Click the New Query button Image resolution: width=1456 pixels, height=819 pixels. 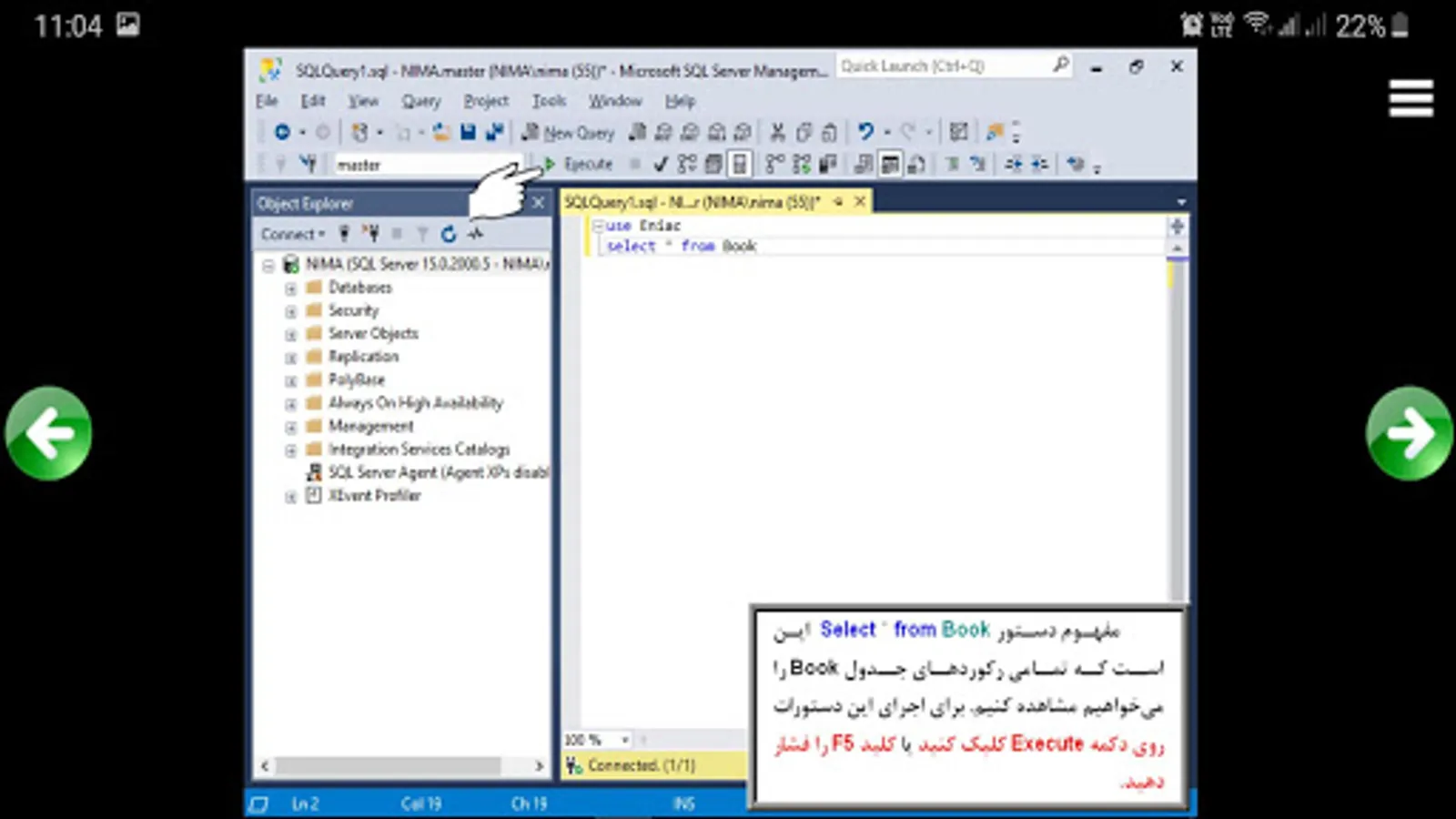(569, 133)
